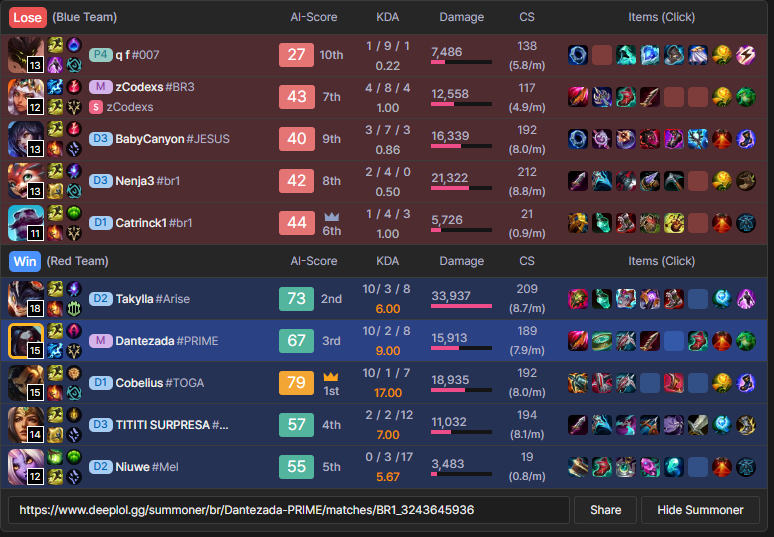This screenshot has height=537, width=774.
Task: Click boots item at end of BabyCanyon row
Action: pyautogui.click(x=745, y=139)
